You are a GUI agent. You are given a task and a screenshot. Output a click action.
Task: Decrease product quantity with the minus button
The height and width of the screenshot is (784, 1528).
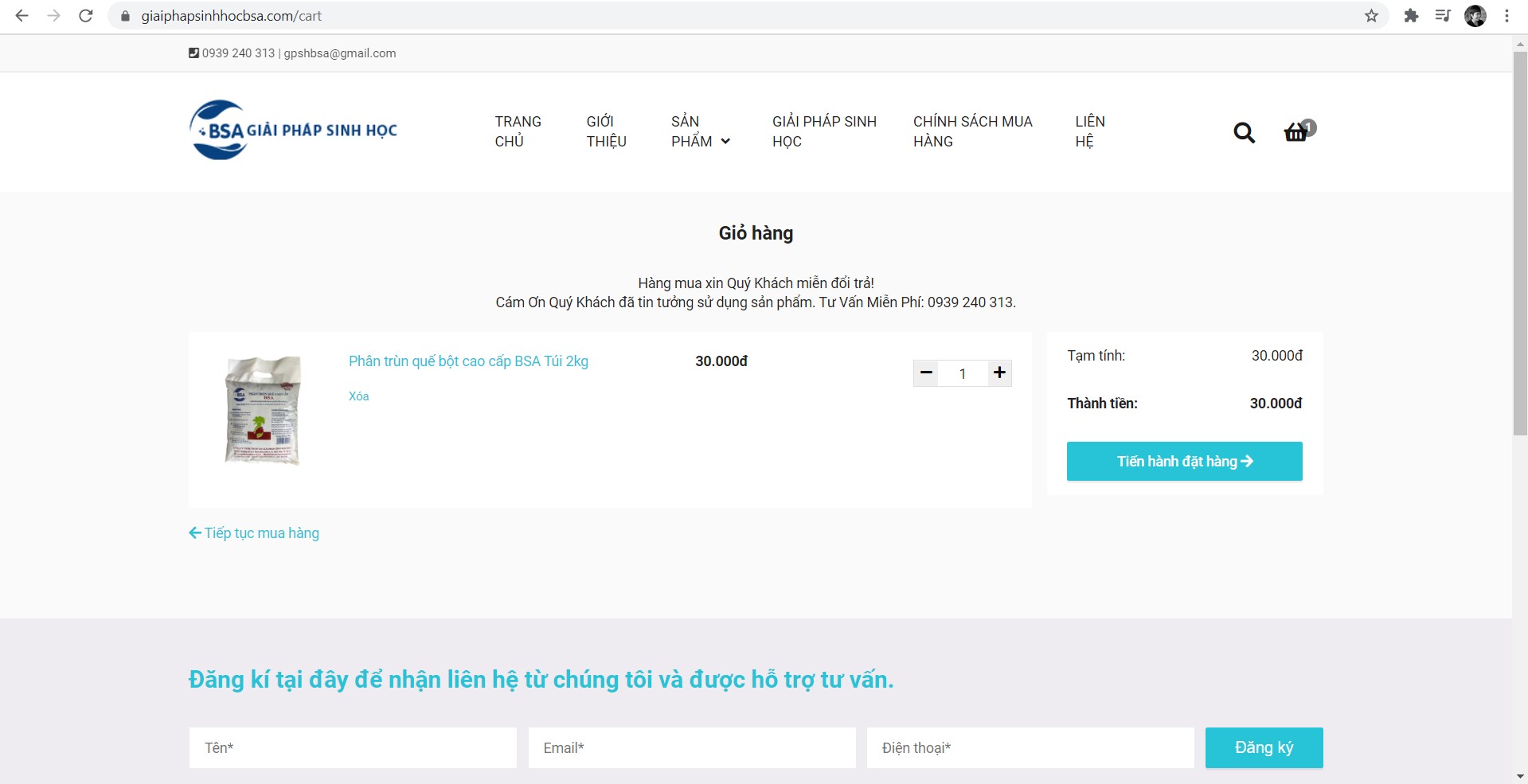pos(926,372)
